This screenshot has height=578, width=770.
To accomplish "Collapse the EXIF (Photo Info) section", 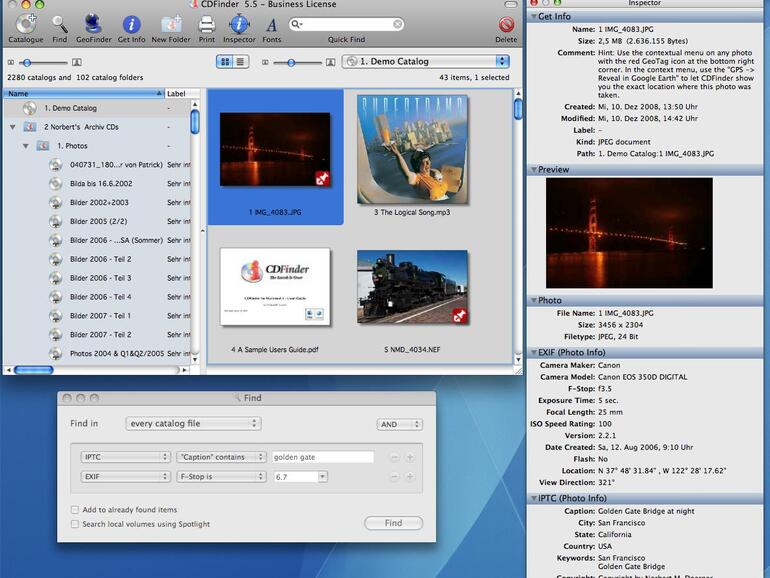I will [x=533, y=352].
